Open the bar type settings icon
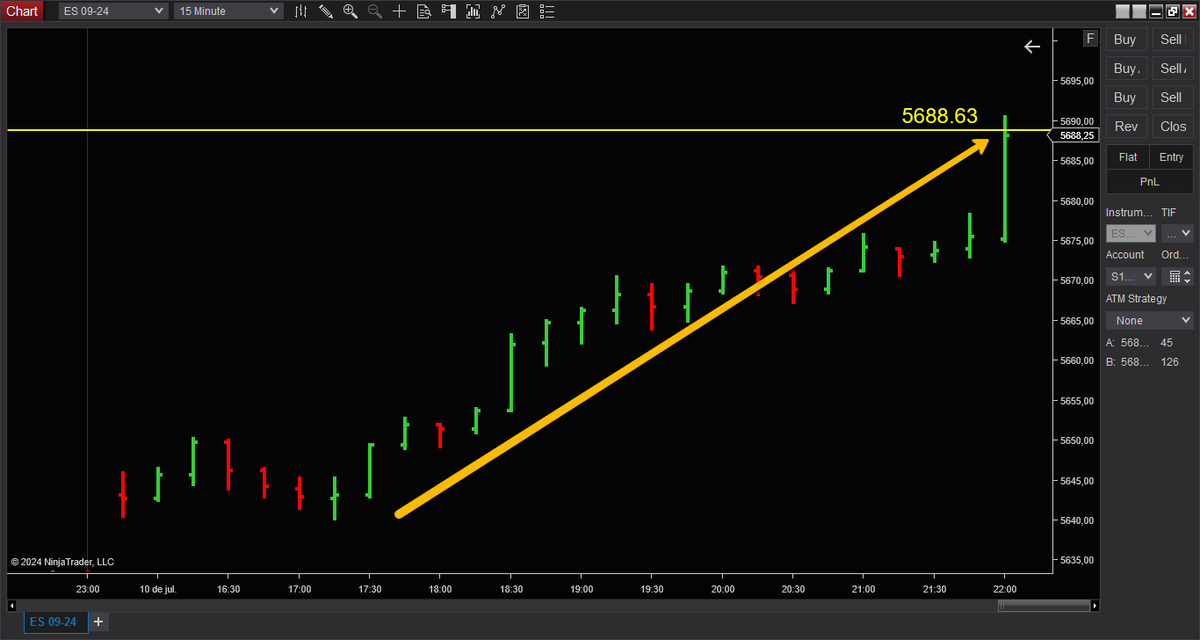Screen dimensions: 1200x640 (302, 11)
